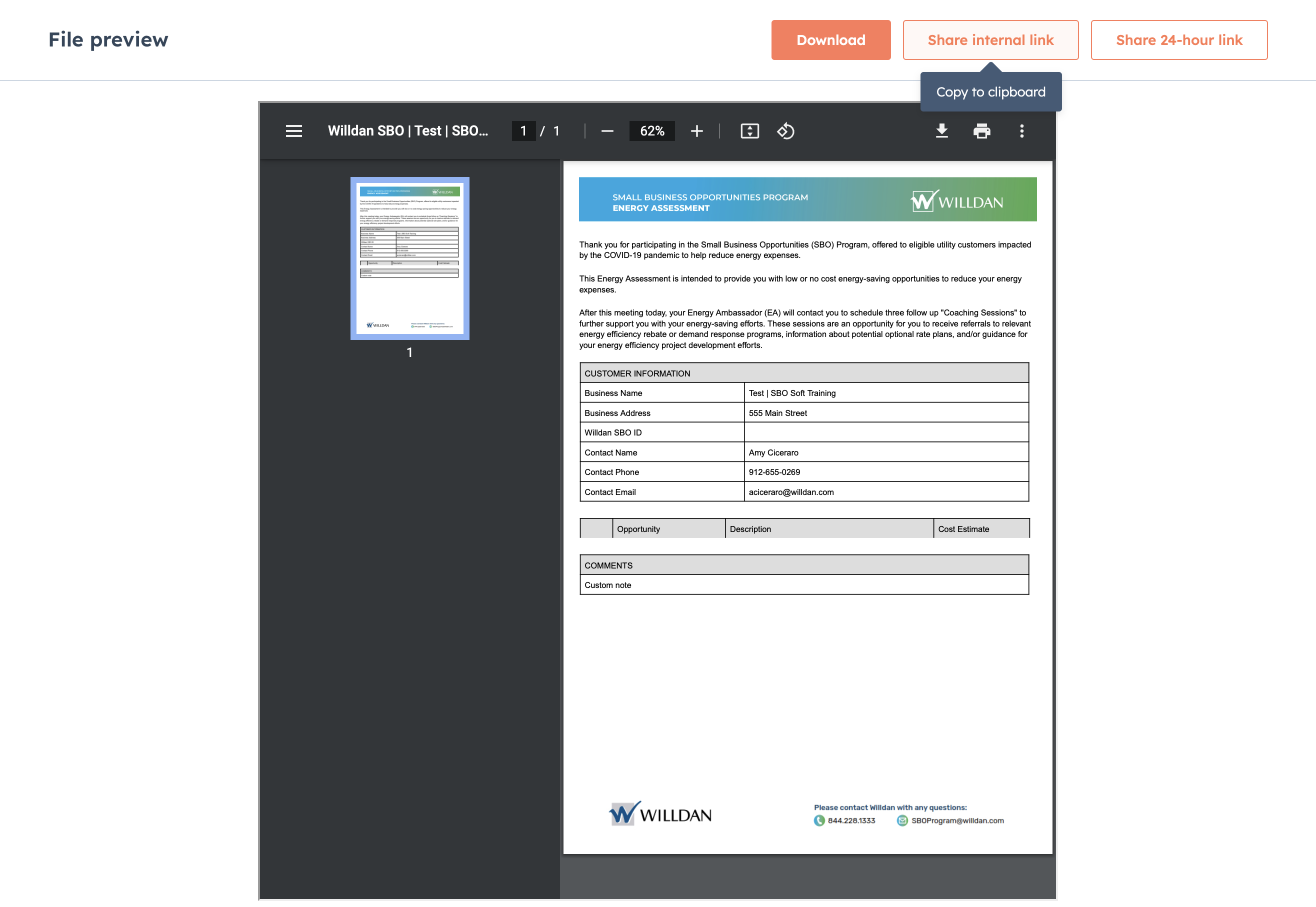Click the Willdan logo in the banner
Image resolution: width=1316 pixels, height=907 pixels.
[956, 201]
